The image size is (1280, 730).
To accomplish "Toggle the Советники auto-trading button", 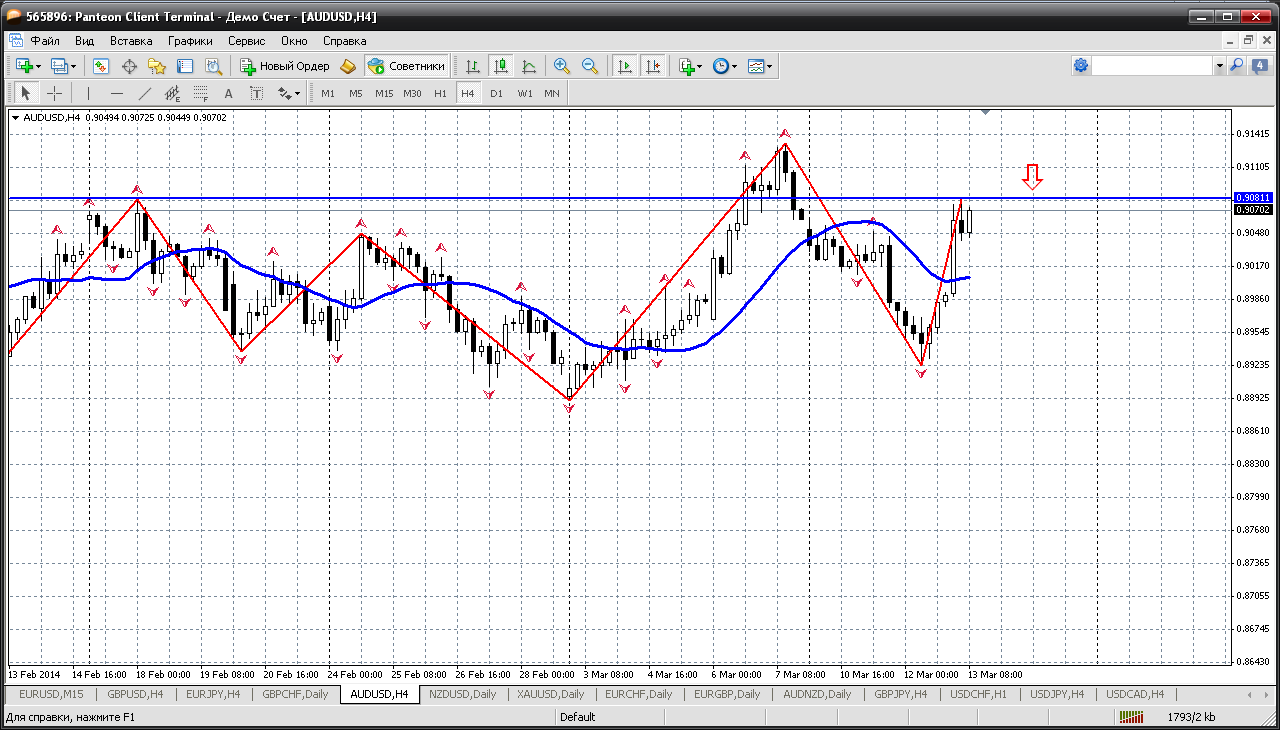I will pos(406,66).
